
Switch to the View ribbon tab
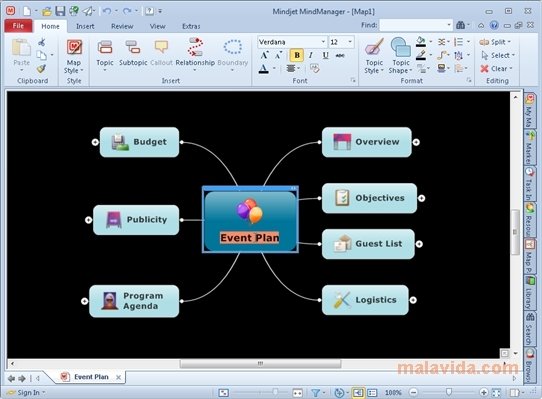(157, 26)
